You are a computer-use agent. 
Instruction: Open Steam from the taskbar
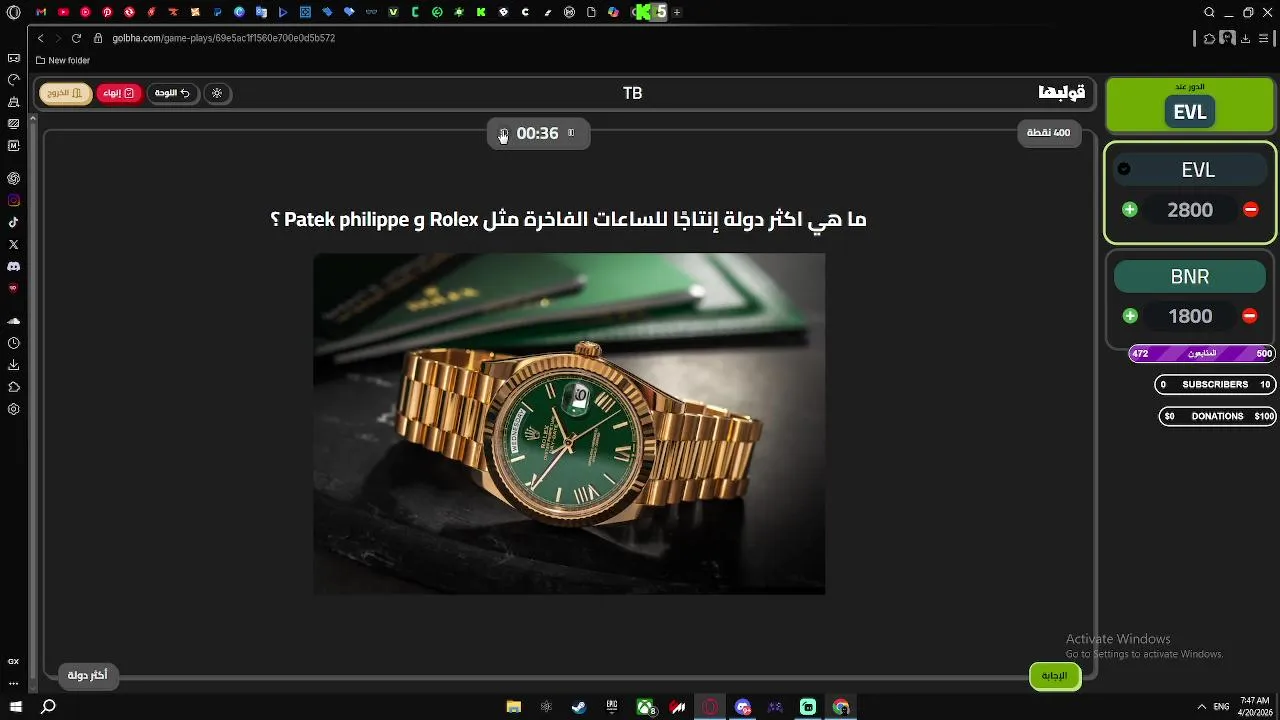pyautogui.click(x=579, y=707)
